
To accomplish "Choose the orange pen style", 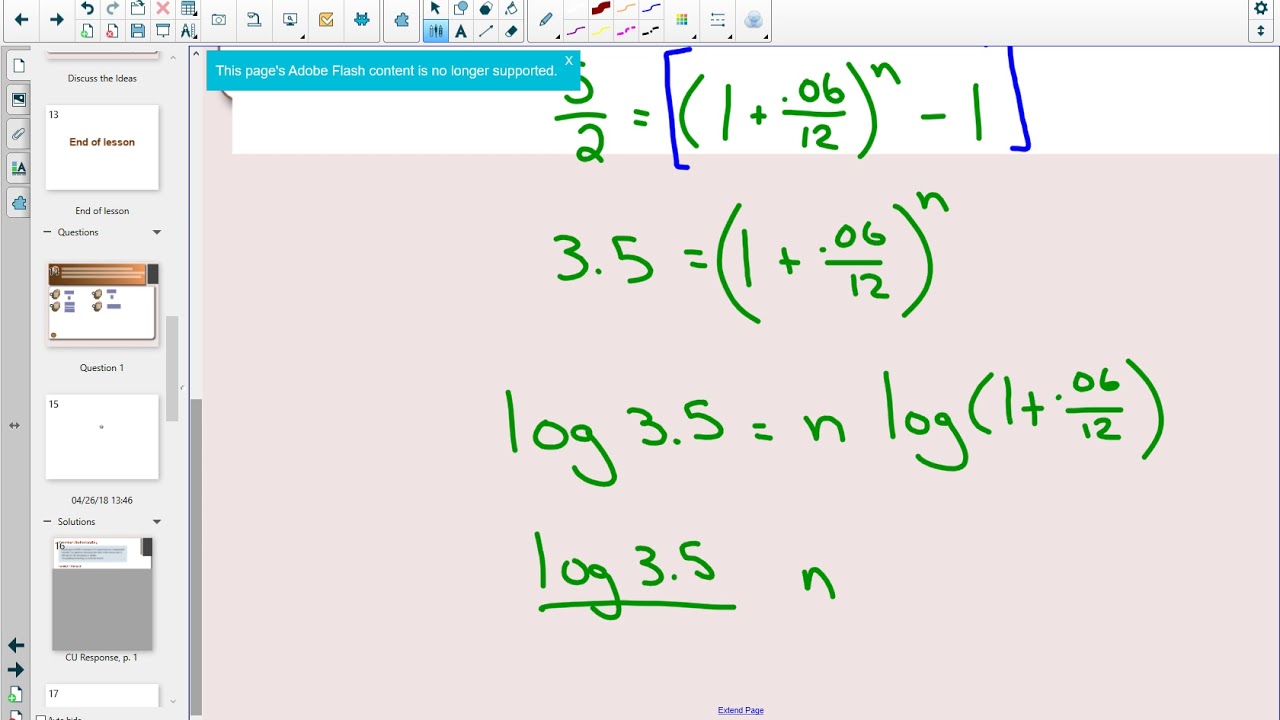I will [626, 8].
